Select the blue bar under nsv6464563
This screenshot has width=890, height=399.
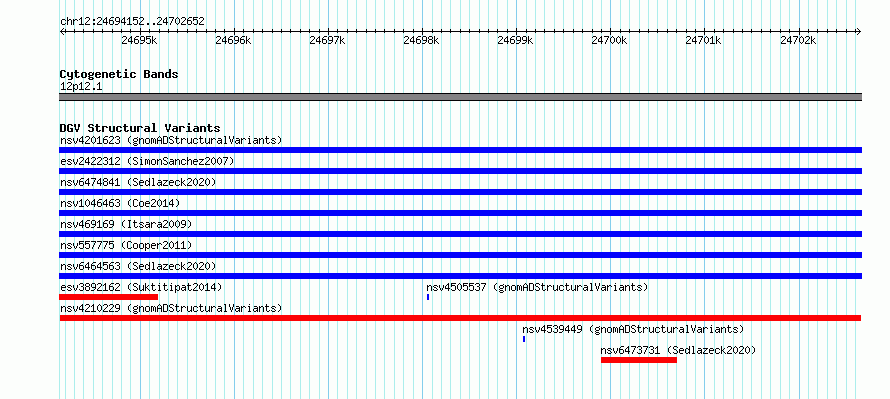pos(460,276)
